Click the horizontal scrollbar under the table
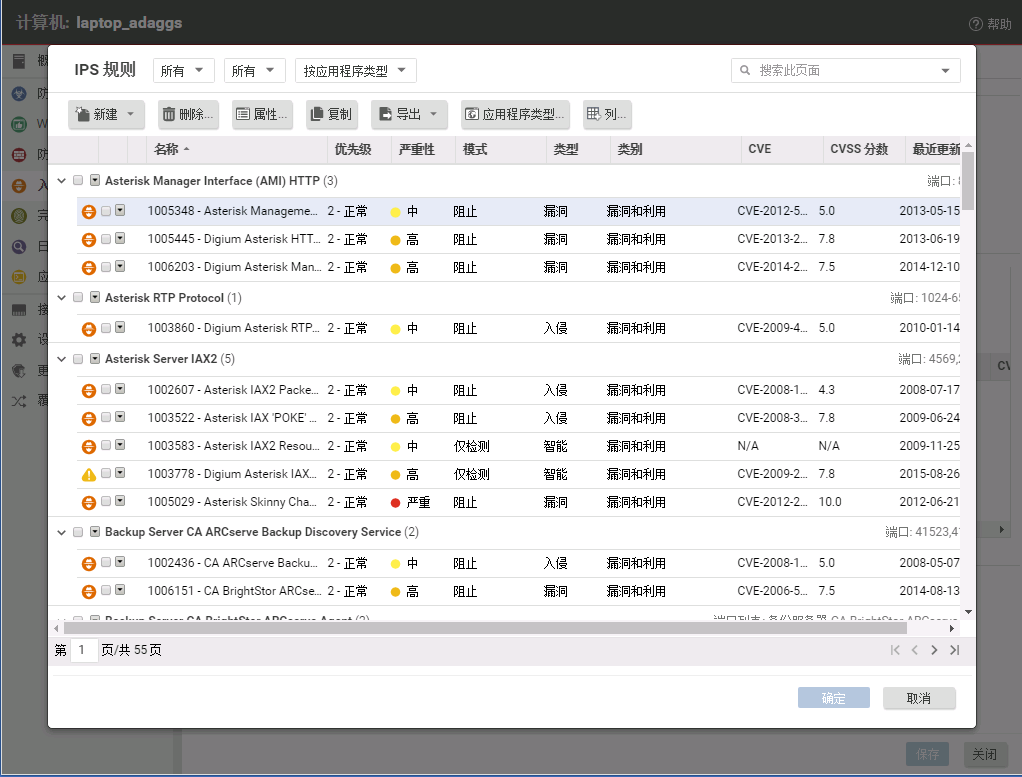1022x777 pixels. [x=485, y=628]
